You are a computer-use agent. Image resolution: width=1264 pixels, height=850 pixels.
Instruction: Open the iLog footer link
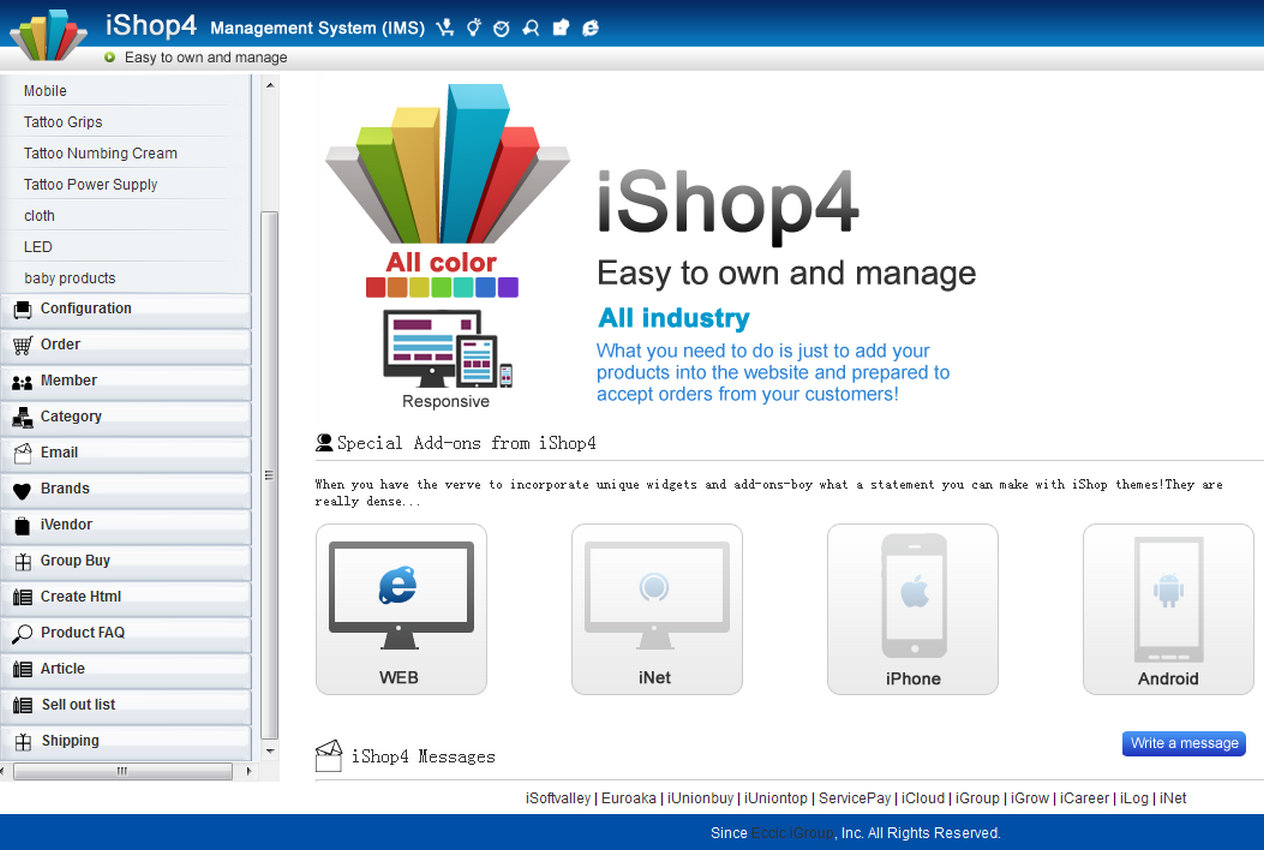(x=1134, y=798)
